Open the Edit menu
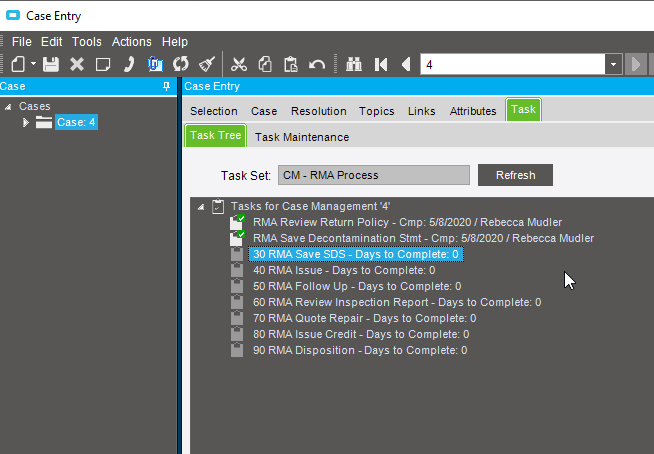654x454 pixels. [51, 42]
